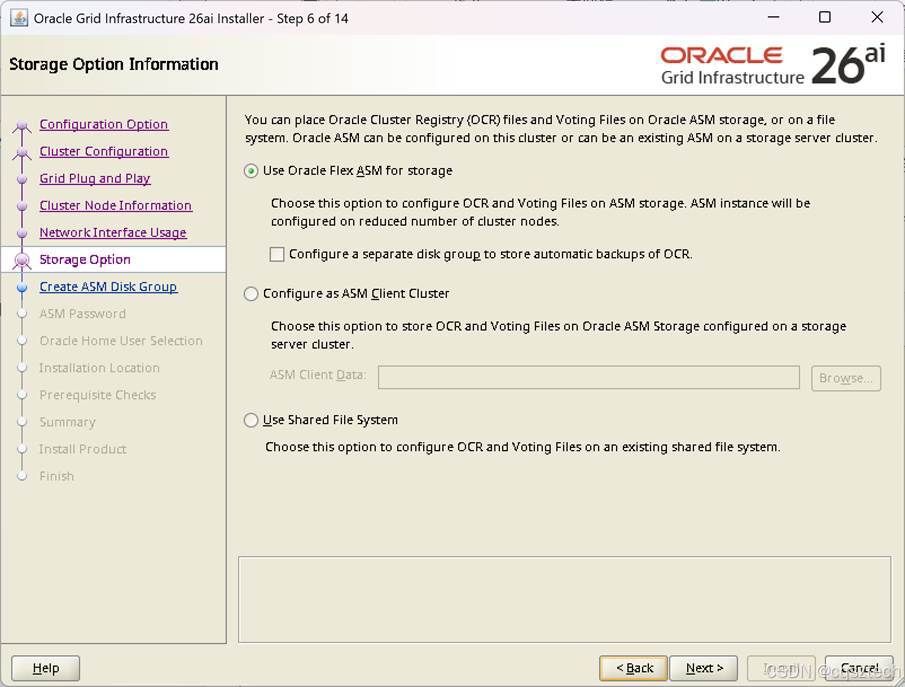This screenshot has width=905, height=687.
Task: Click the ASM Password step text
Action: [83, 314]
